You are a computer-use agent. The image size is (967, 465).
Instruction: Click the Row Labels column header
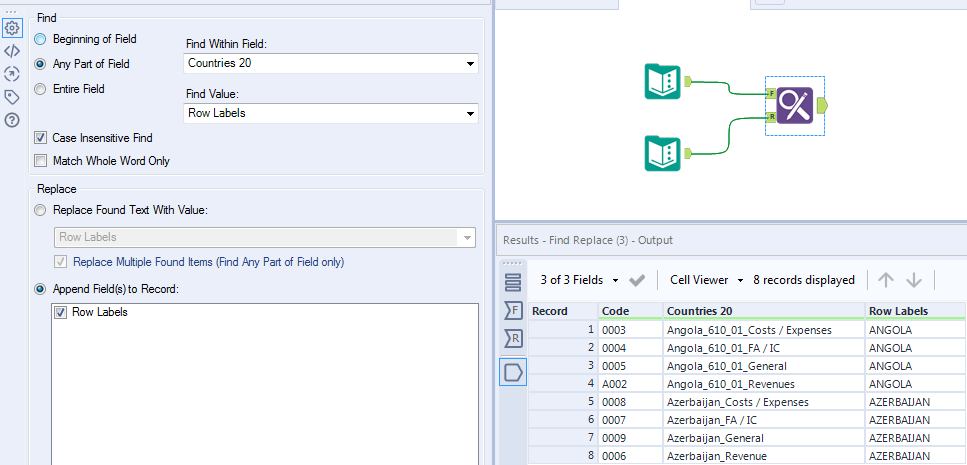[915, 311]
